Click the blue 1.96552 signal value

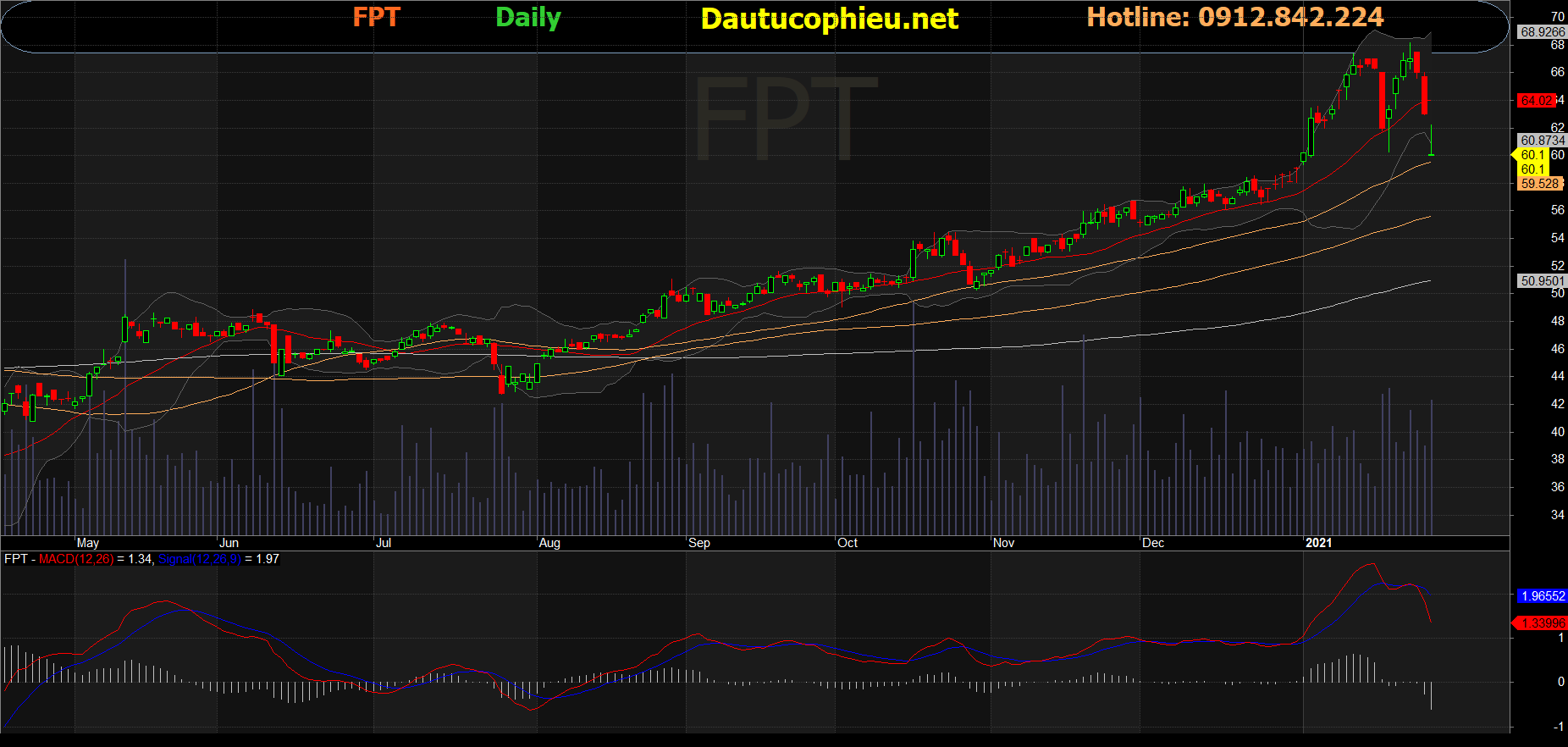1543,596
